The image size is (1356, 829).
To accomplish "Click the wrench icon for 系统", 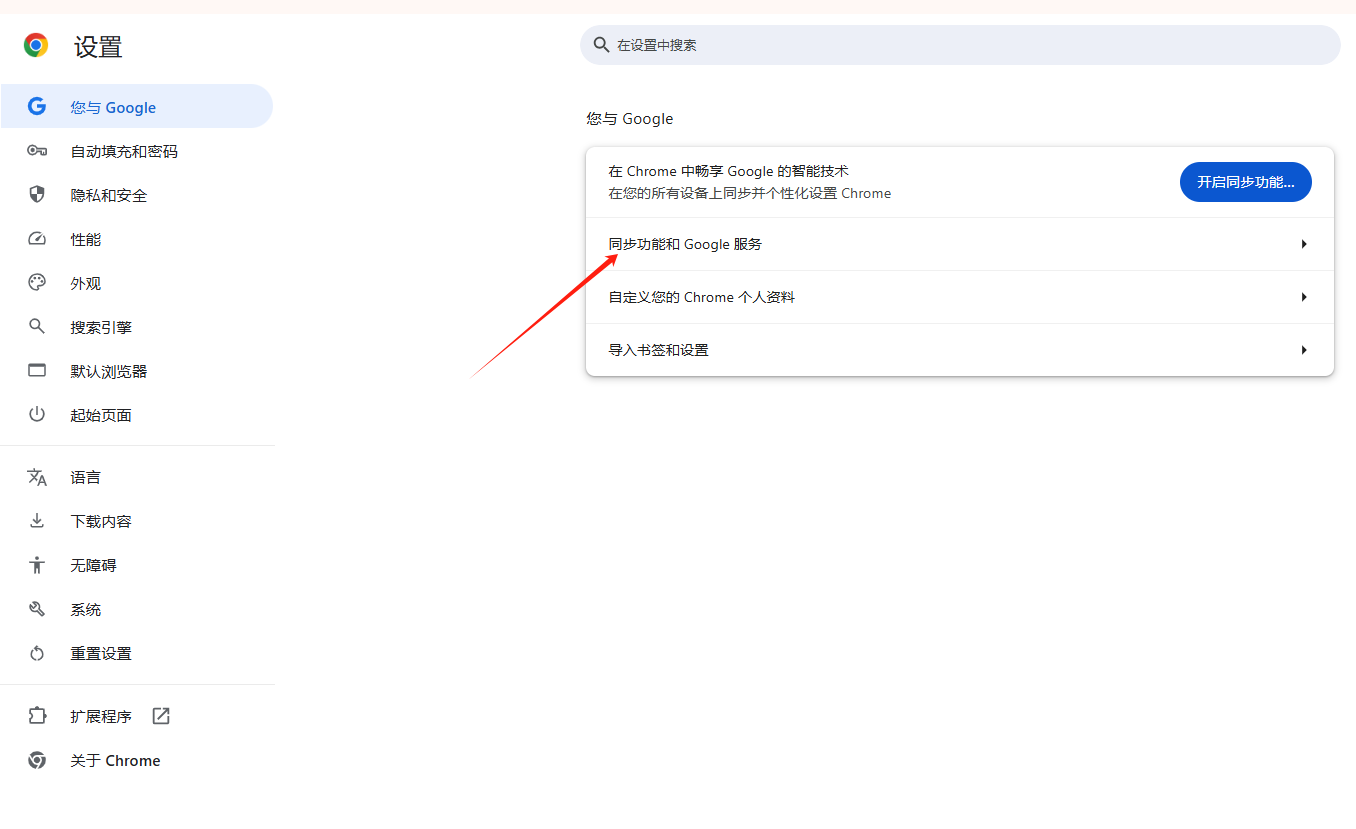I will [x=37, y=609].
